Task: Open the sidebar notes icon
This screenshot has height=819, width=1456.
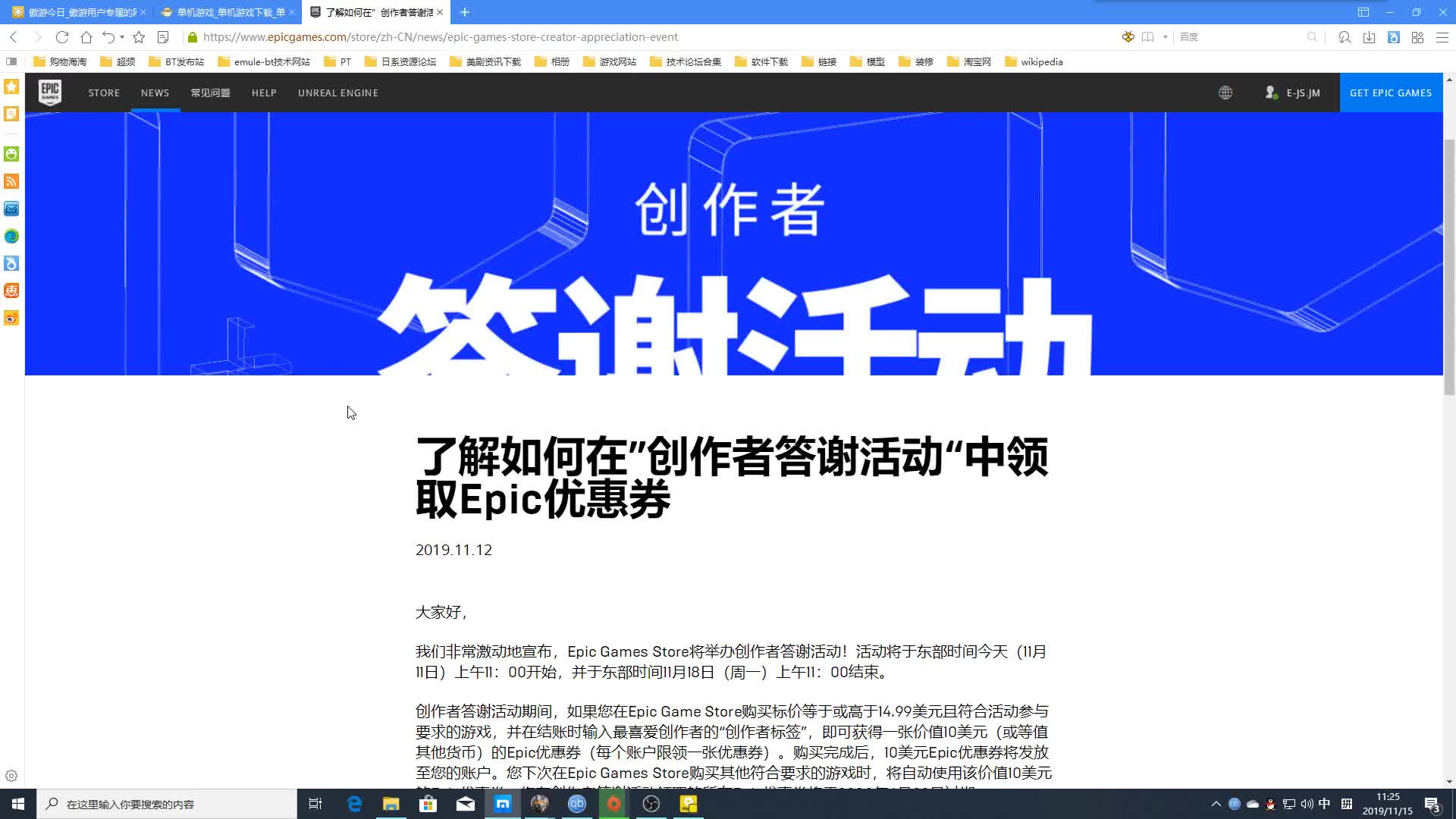Action: click(11, 114)
